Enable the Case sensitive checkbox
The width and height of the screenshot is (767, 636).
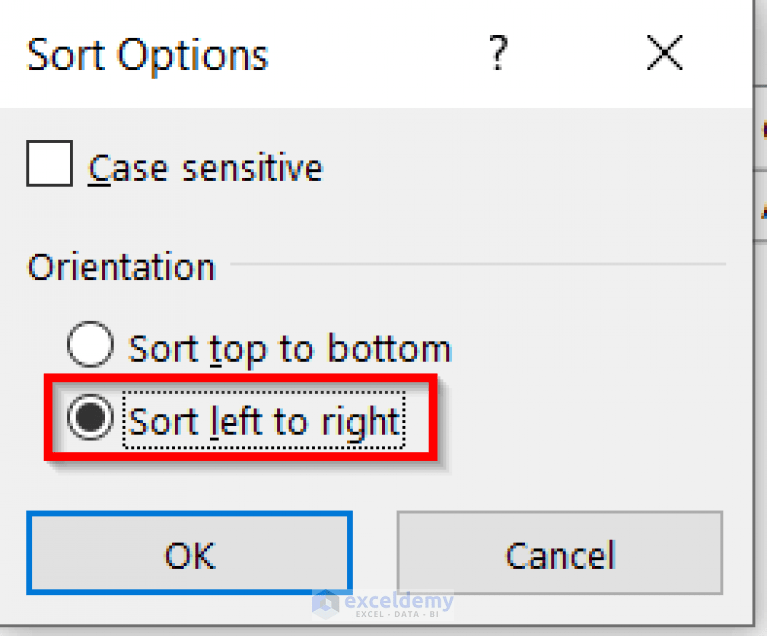pyautogui.click(x=49, y=164)
